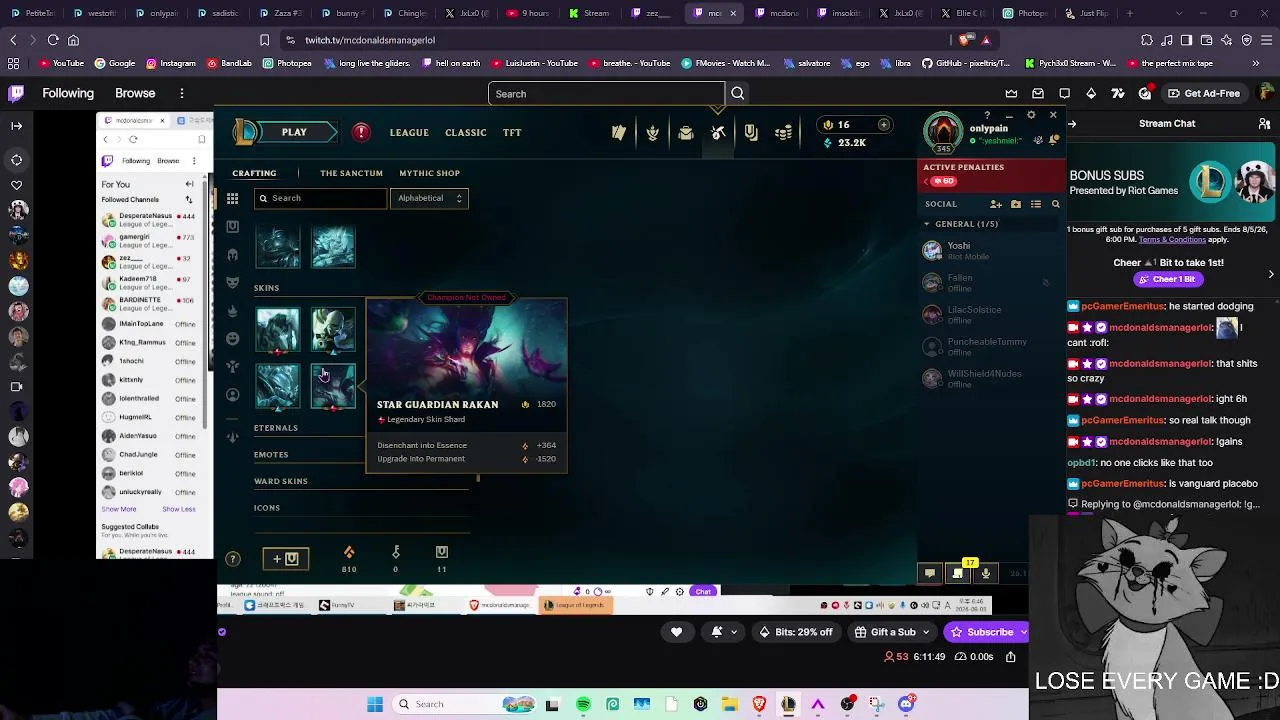Expand the Icons loot section
Screen dimensions: 1280x720
coord(267,508)
